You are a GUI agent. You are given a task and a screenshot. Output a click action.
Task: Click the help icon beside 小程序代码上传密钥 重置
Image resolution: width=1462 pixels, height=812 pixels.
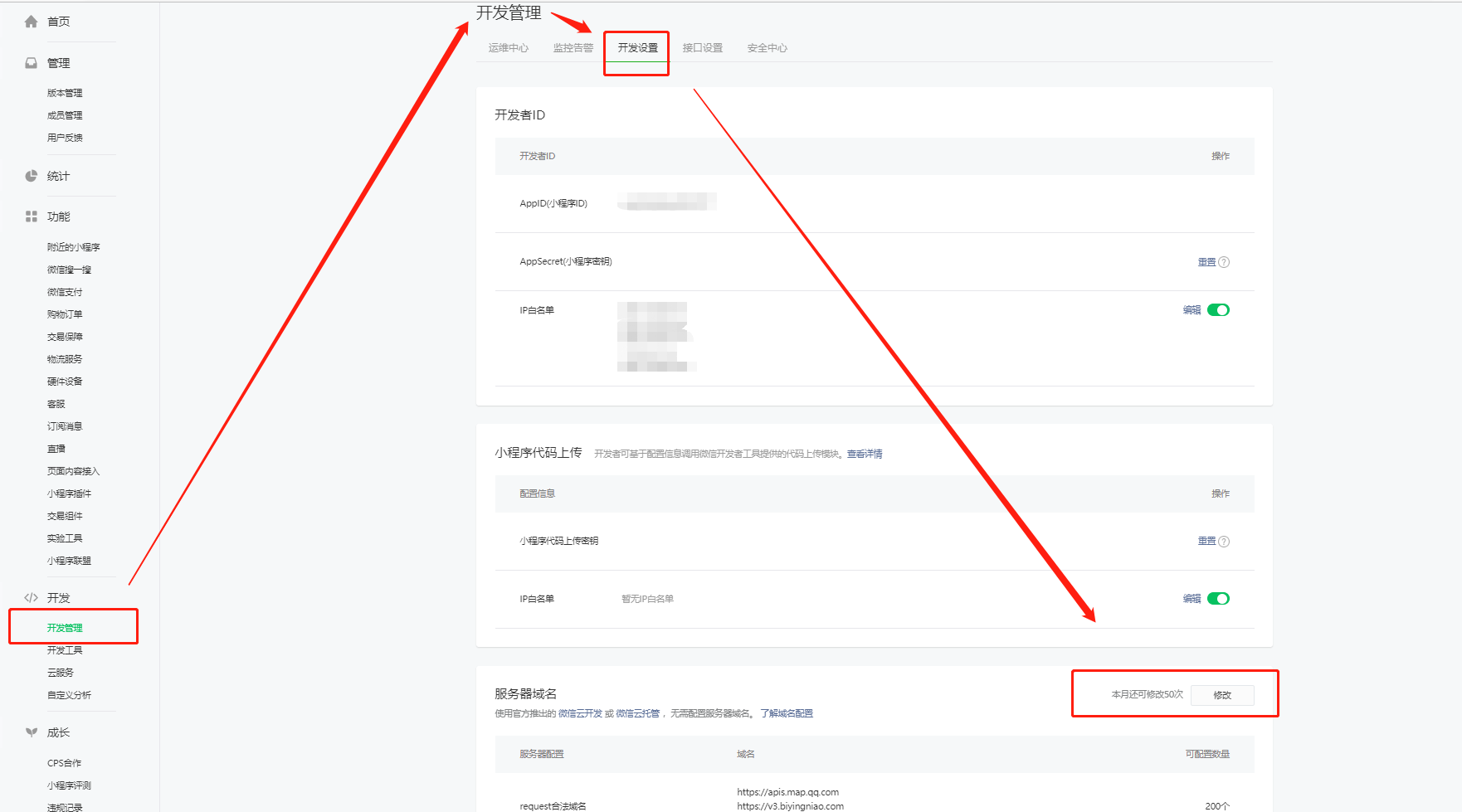pyautogui.click(x=1224, y=542)
